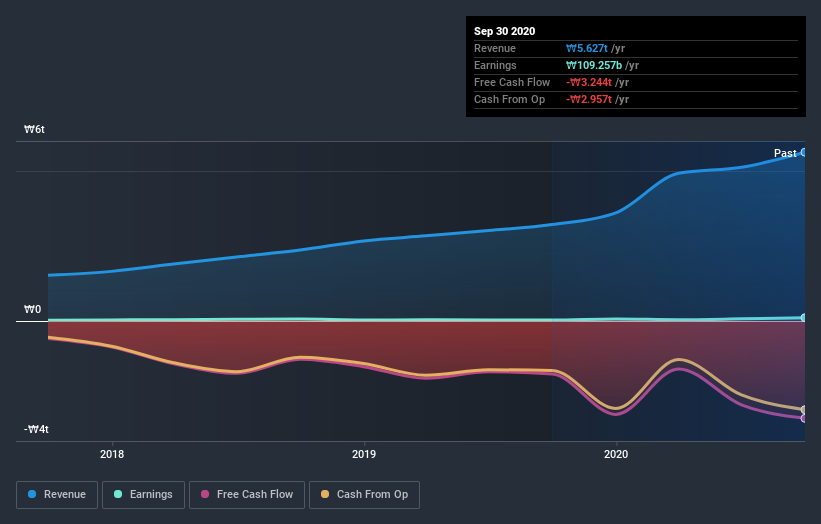The image size is (821, 524).
Task: Click the ₩0 y-axis label
Action: pos(32,309)
